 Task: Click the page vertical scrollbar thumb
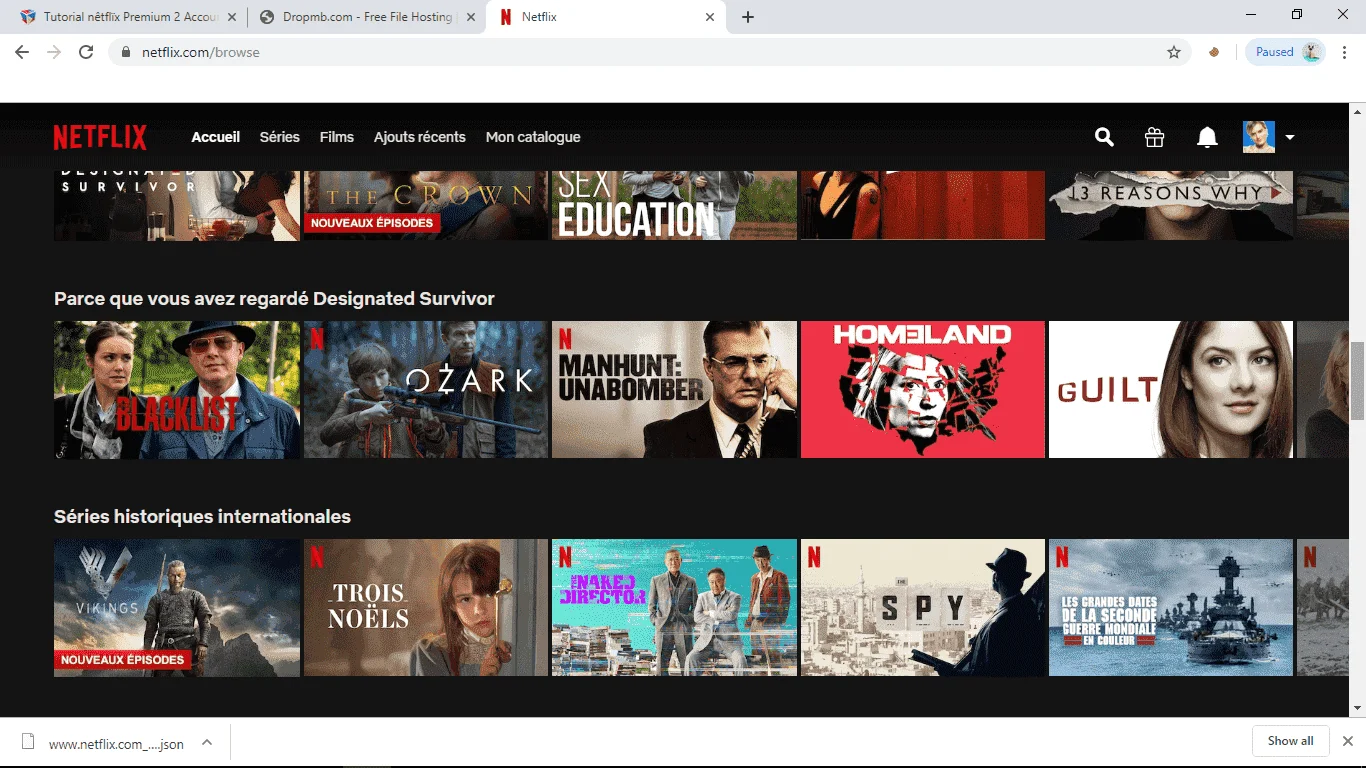1357,381
